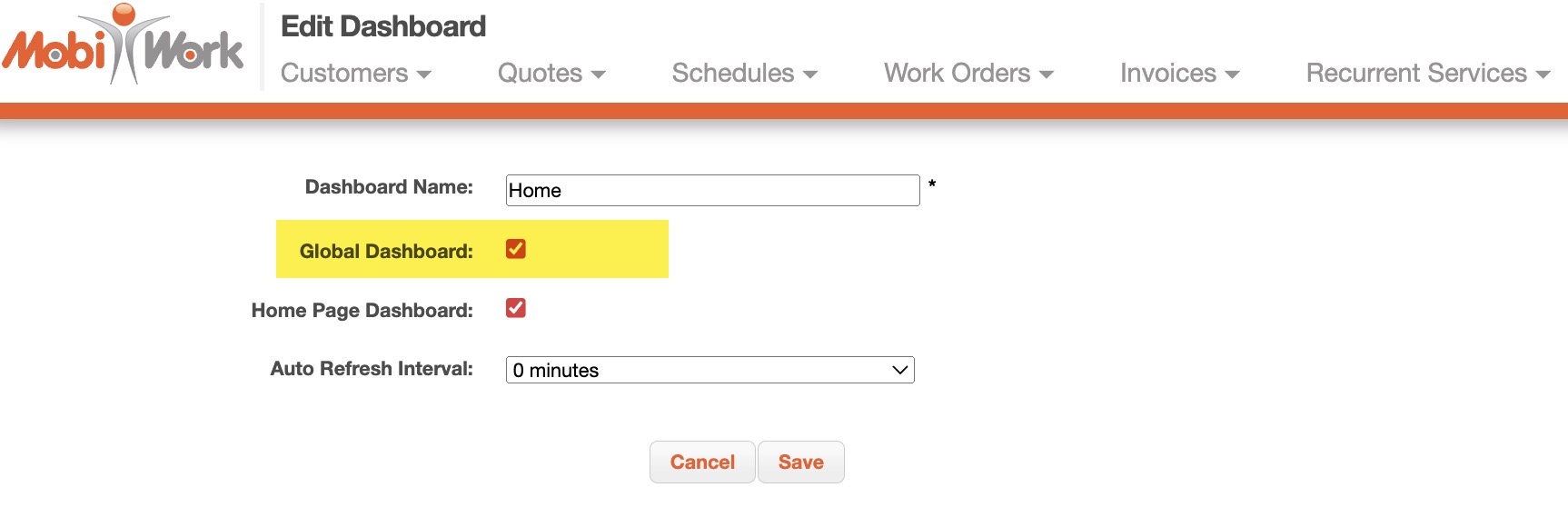Click the Edit Dashboard page heading

pos(383,26)
